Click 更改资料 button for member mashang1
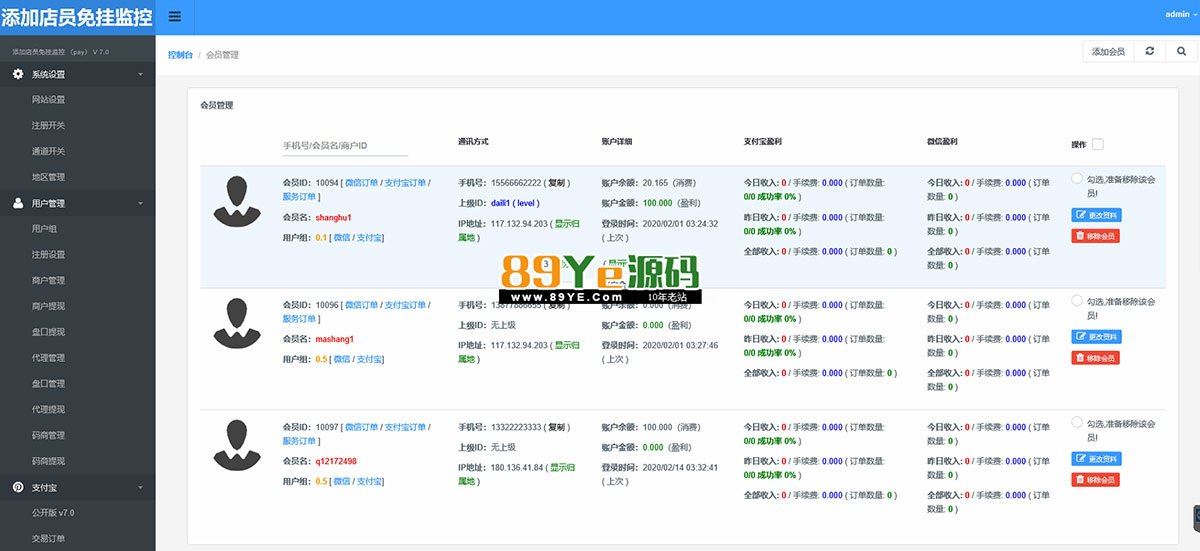The height and width of the screenshot is (551, 1200). click(x=1096, y=336)
